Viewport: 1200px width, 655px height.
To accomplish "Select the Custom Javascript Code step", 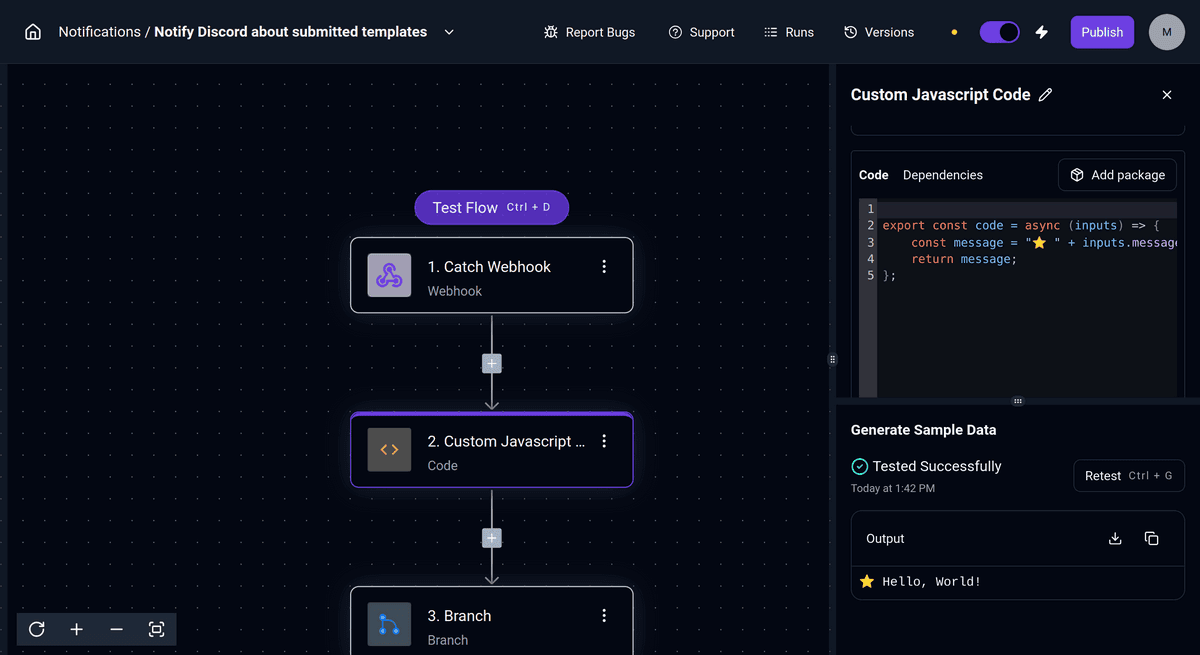I will 492,450.
